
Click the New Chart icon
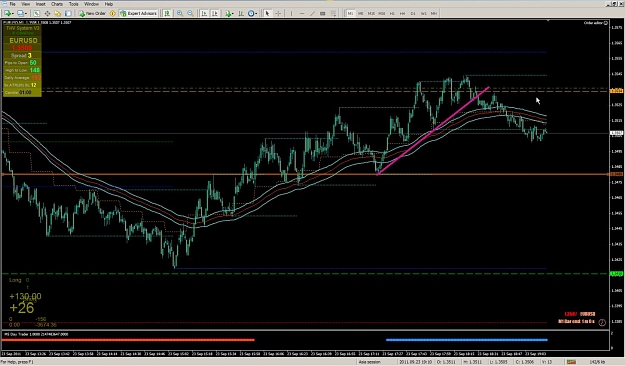tap(7, 14)
